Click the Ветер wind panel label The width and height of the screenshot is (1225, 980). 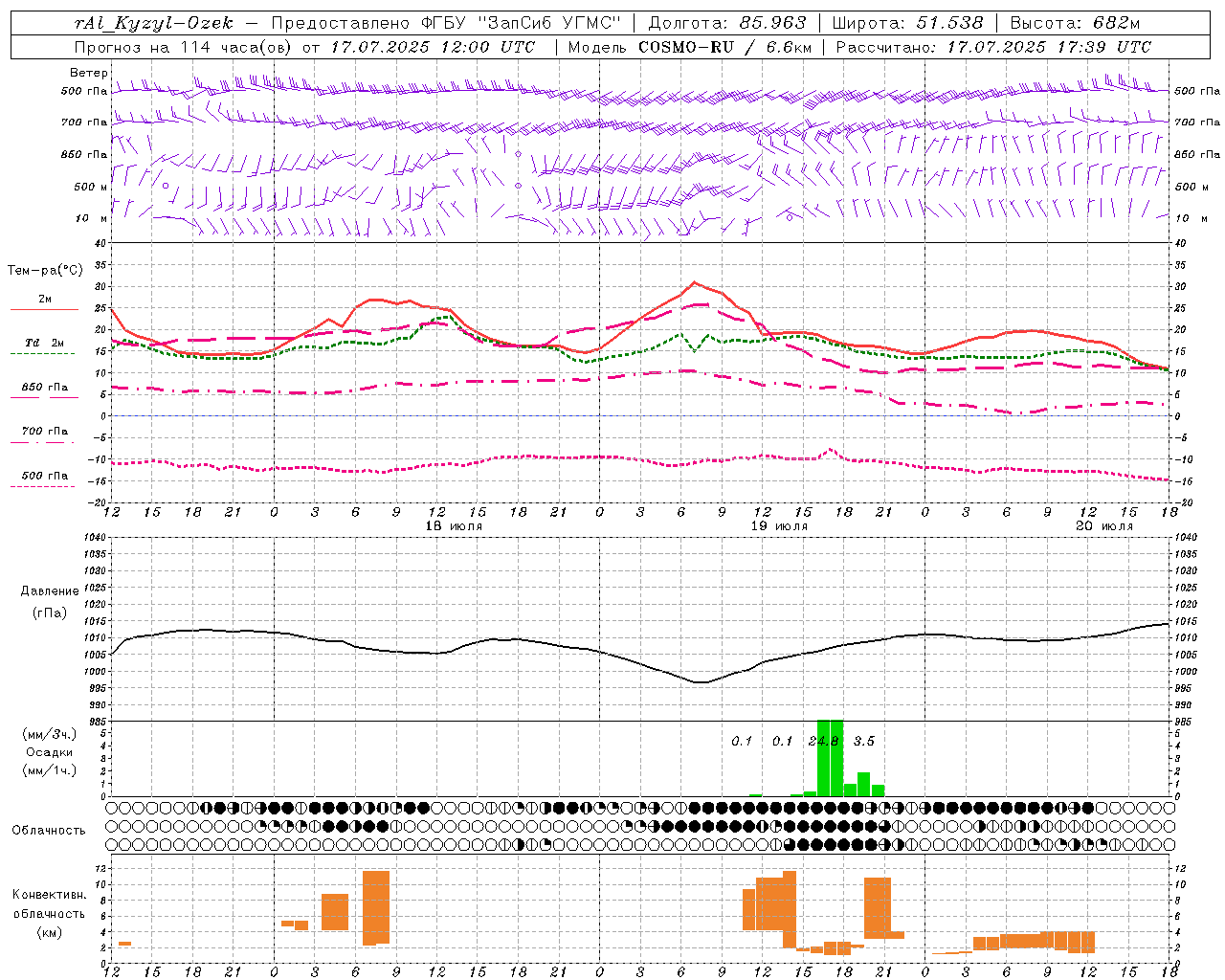(89, 73)
